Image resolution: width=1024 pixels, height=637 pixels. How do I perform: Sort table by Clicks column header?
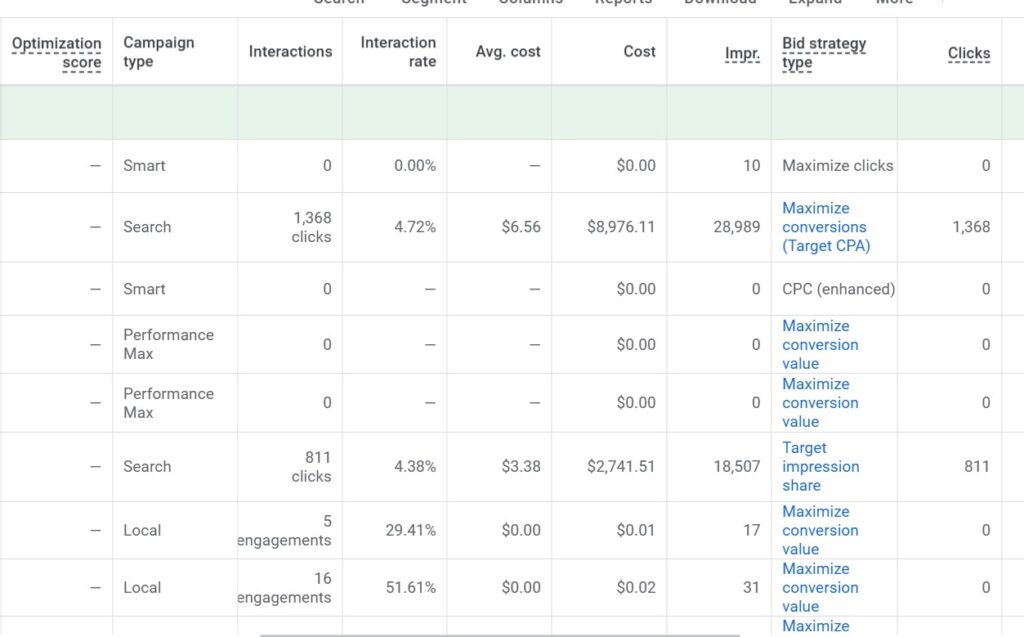click(x=969, y=54)
